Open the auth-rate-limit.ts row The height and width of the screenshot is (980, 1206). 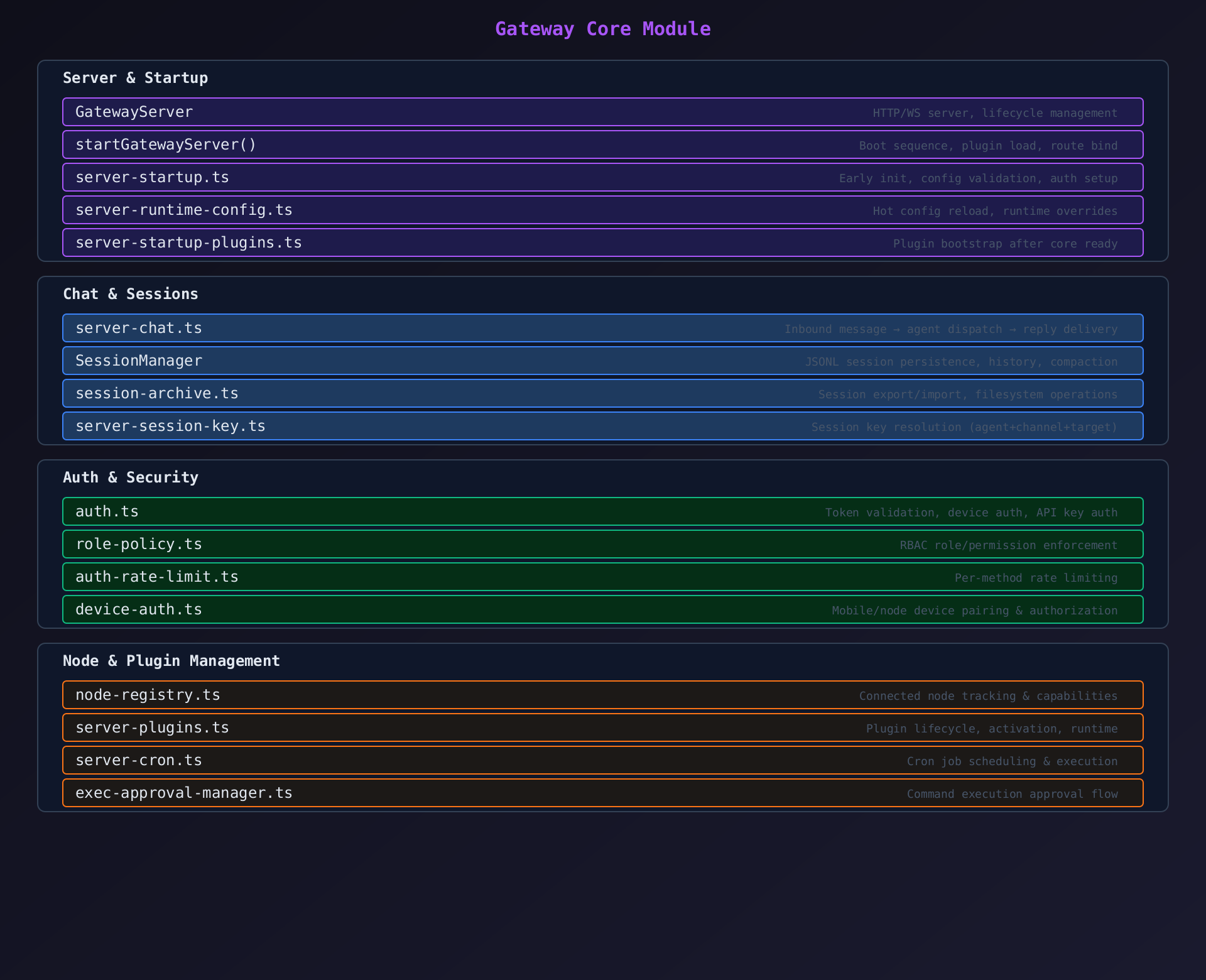(602, 577)
